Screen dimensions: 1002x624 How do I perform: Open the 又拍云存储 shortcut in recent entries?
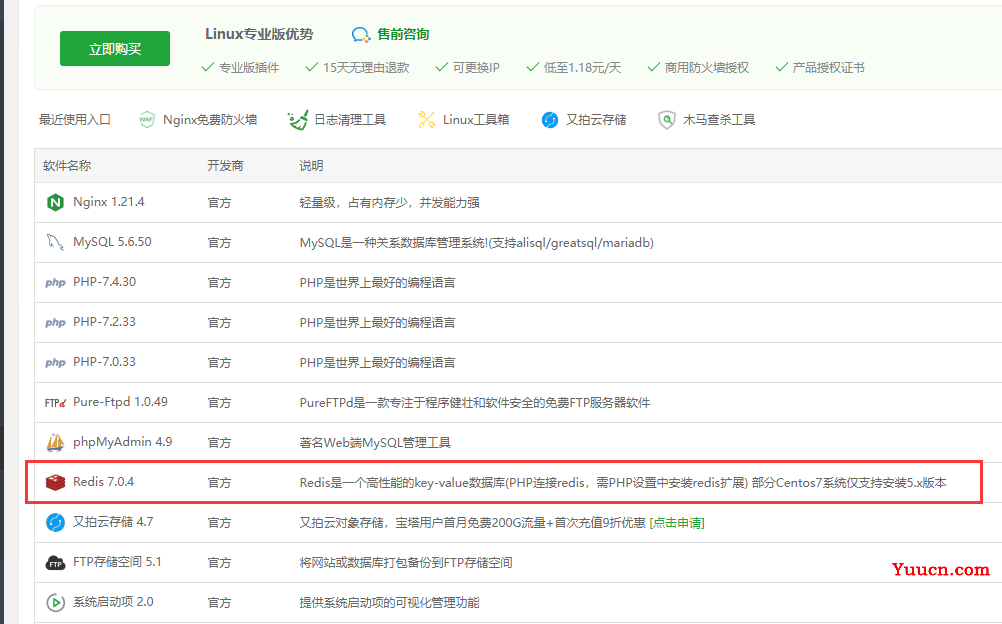(596, 120)
